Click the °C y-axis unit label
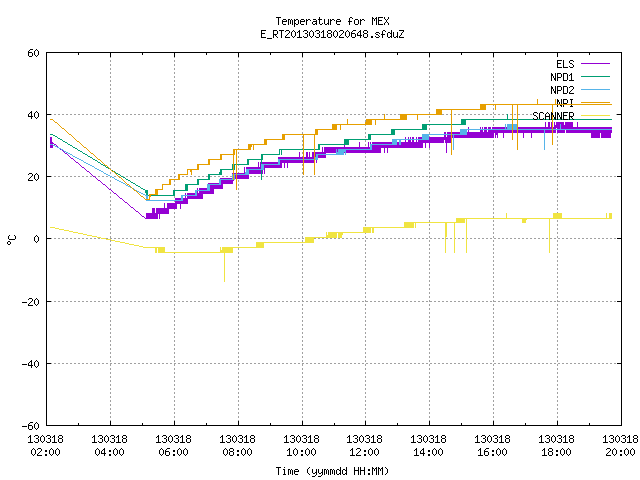 click(12, 240)
